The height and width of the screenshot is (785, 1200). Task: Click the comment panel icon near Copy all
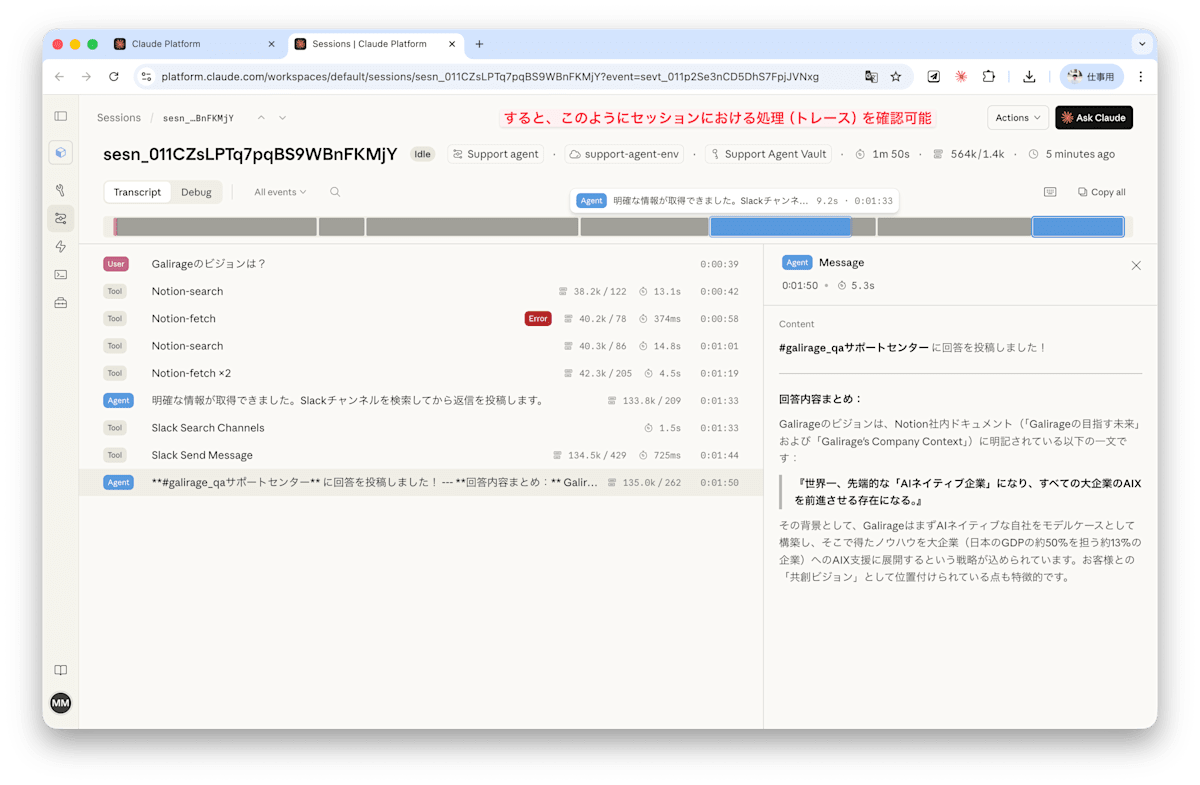point(1050,192)
